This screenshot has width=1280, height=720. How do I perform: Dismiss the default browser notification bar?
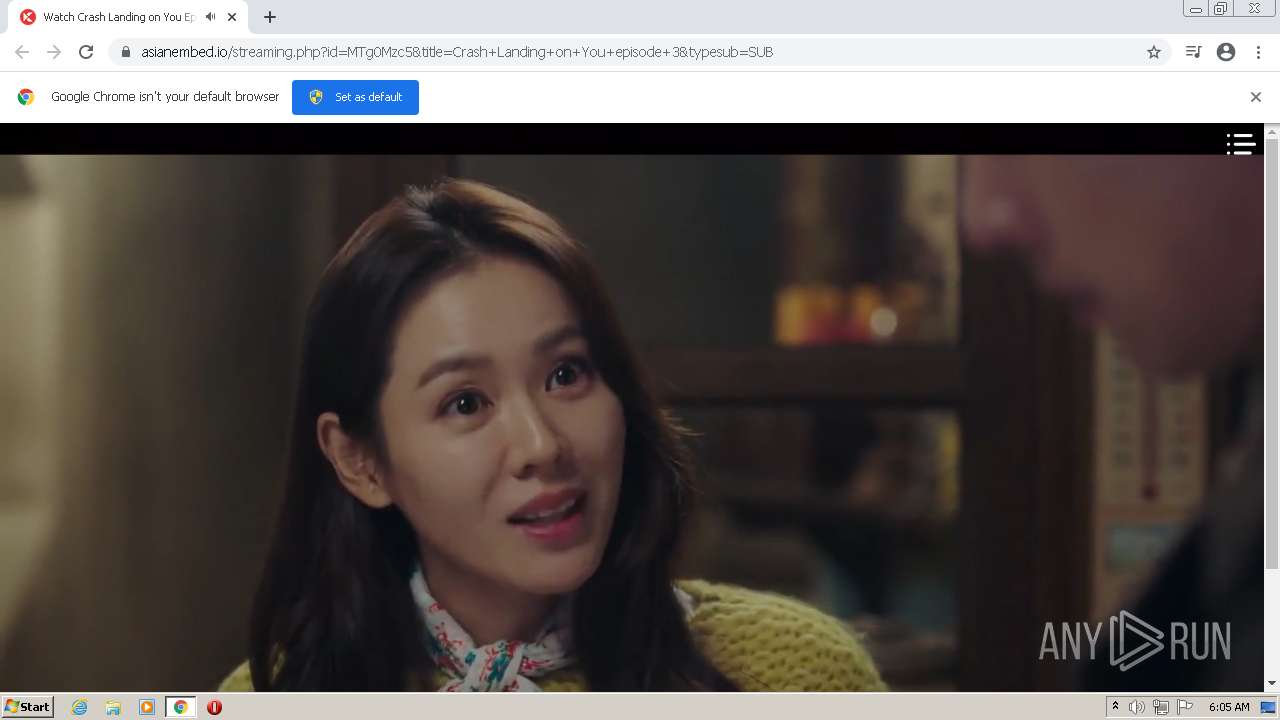point(1255,97)
